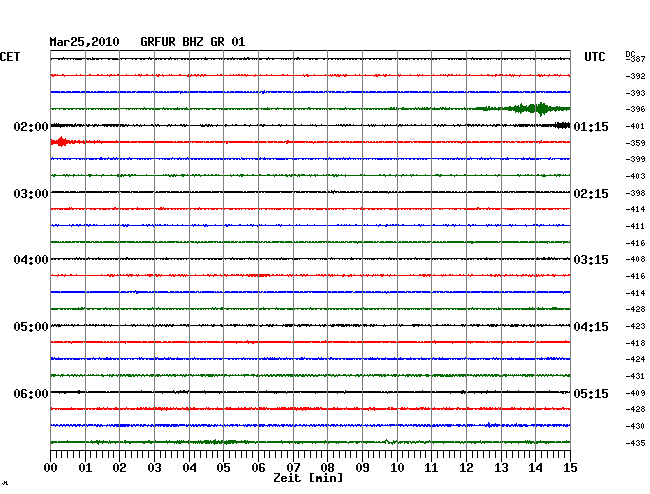Click minute axis label '11'
The width and height of the screenshot is (650, 494).
click(x=431, y=468)
